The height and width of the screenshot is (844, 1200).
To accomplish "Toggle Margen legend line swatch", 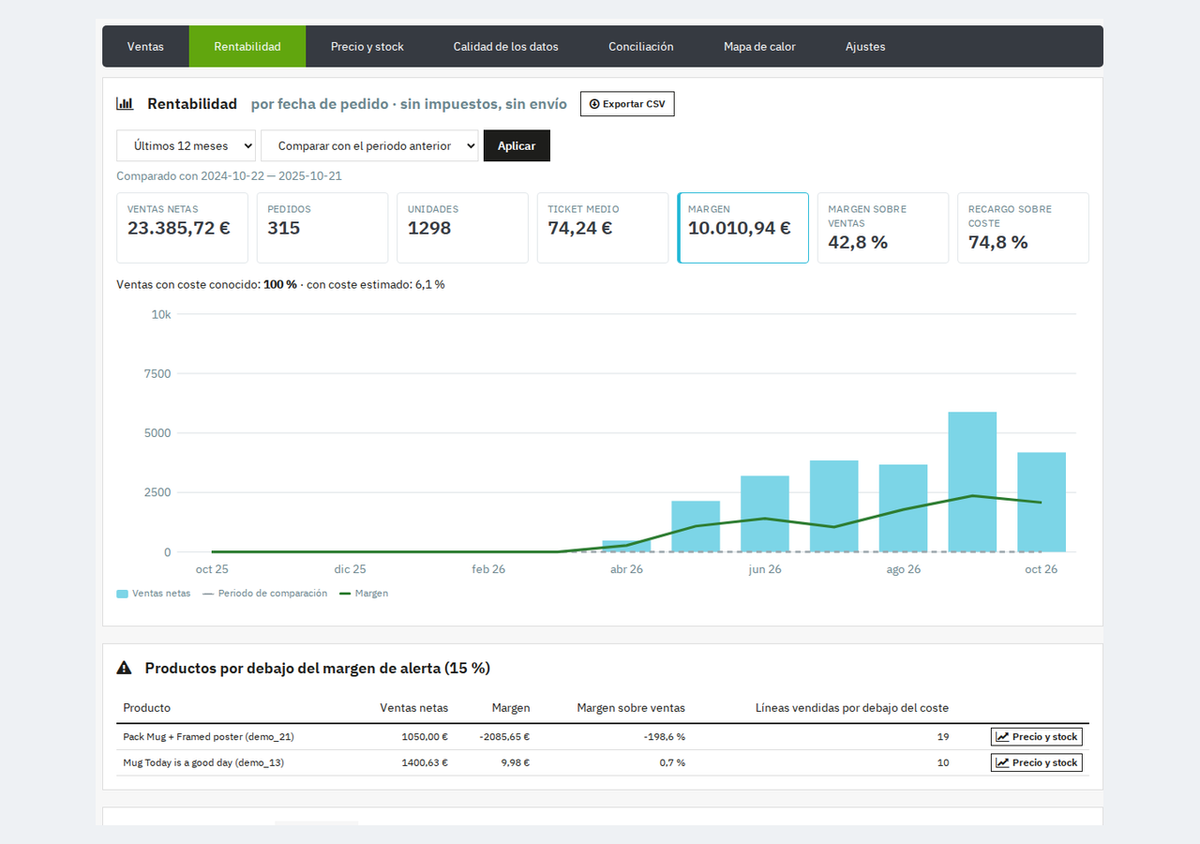I will click(346, 594).
